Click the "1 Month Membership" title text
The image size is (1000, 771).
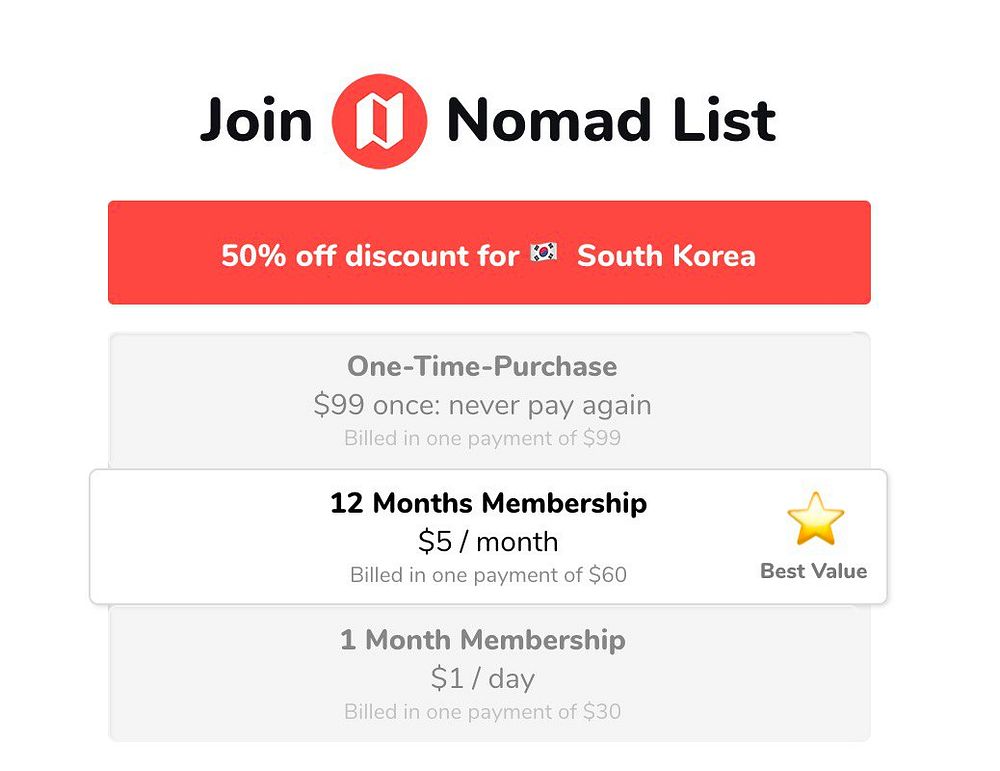click(x=482, y=640)
